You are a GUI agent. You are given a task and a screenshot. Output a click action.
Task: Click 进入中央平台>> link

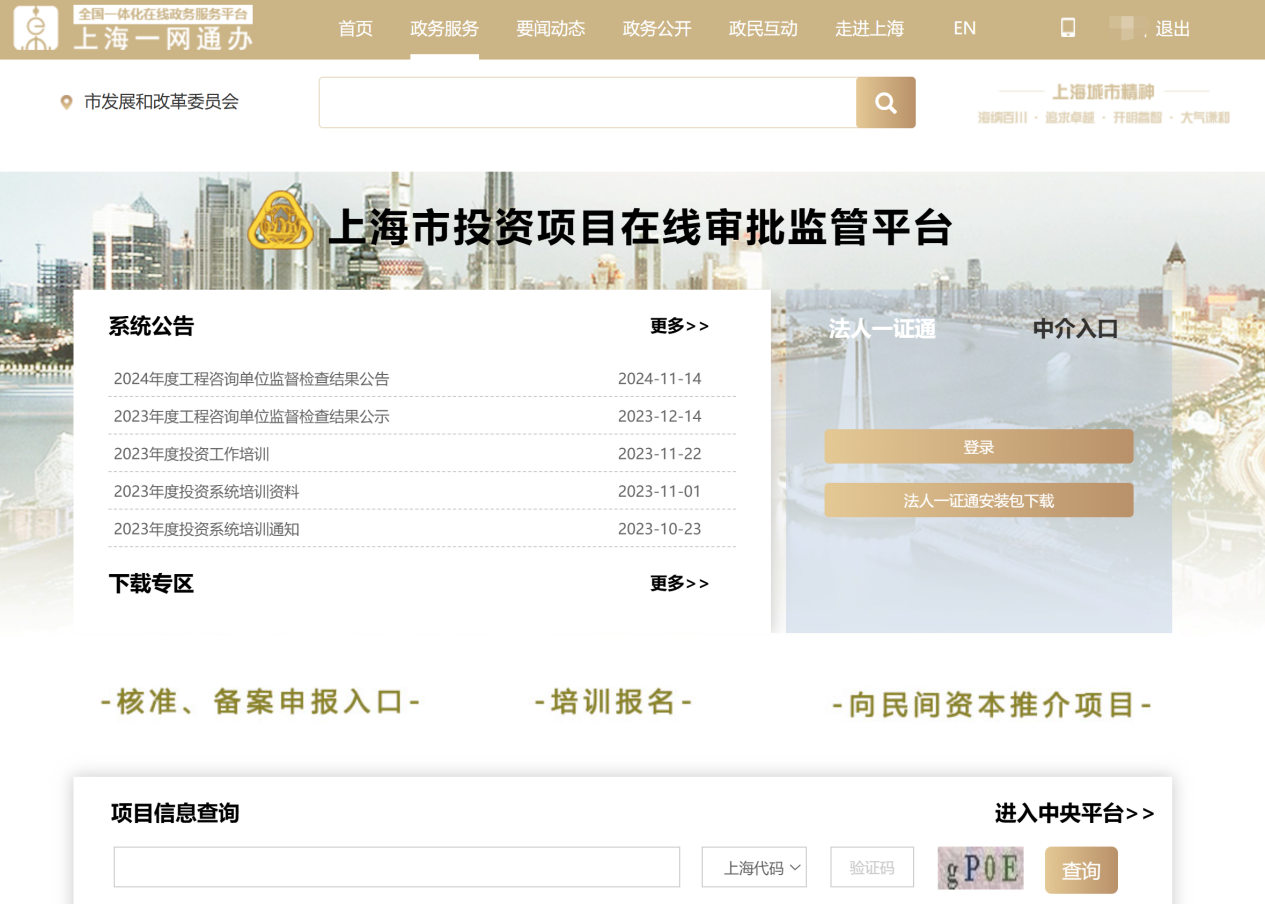(1074, 814)
